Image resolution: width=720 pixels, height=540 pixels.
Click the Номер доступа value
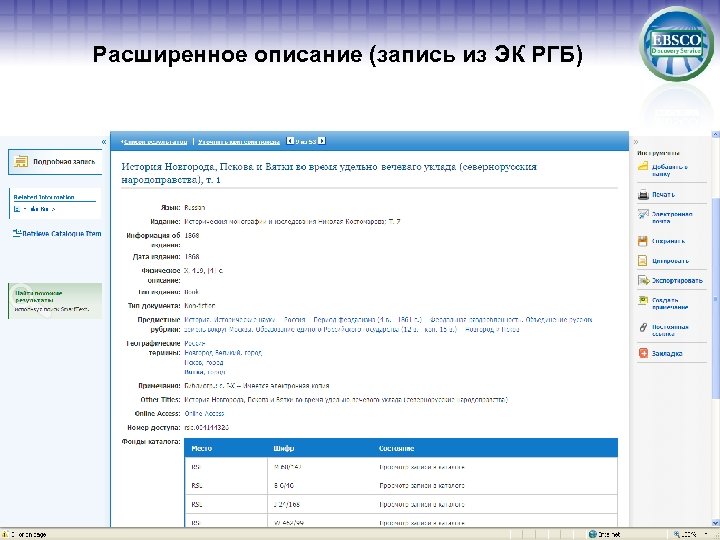click(206, 428)
